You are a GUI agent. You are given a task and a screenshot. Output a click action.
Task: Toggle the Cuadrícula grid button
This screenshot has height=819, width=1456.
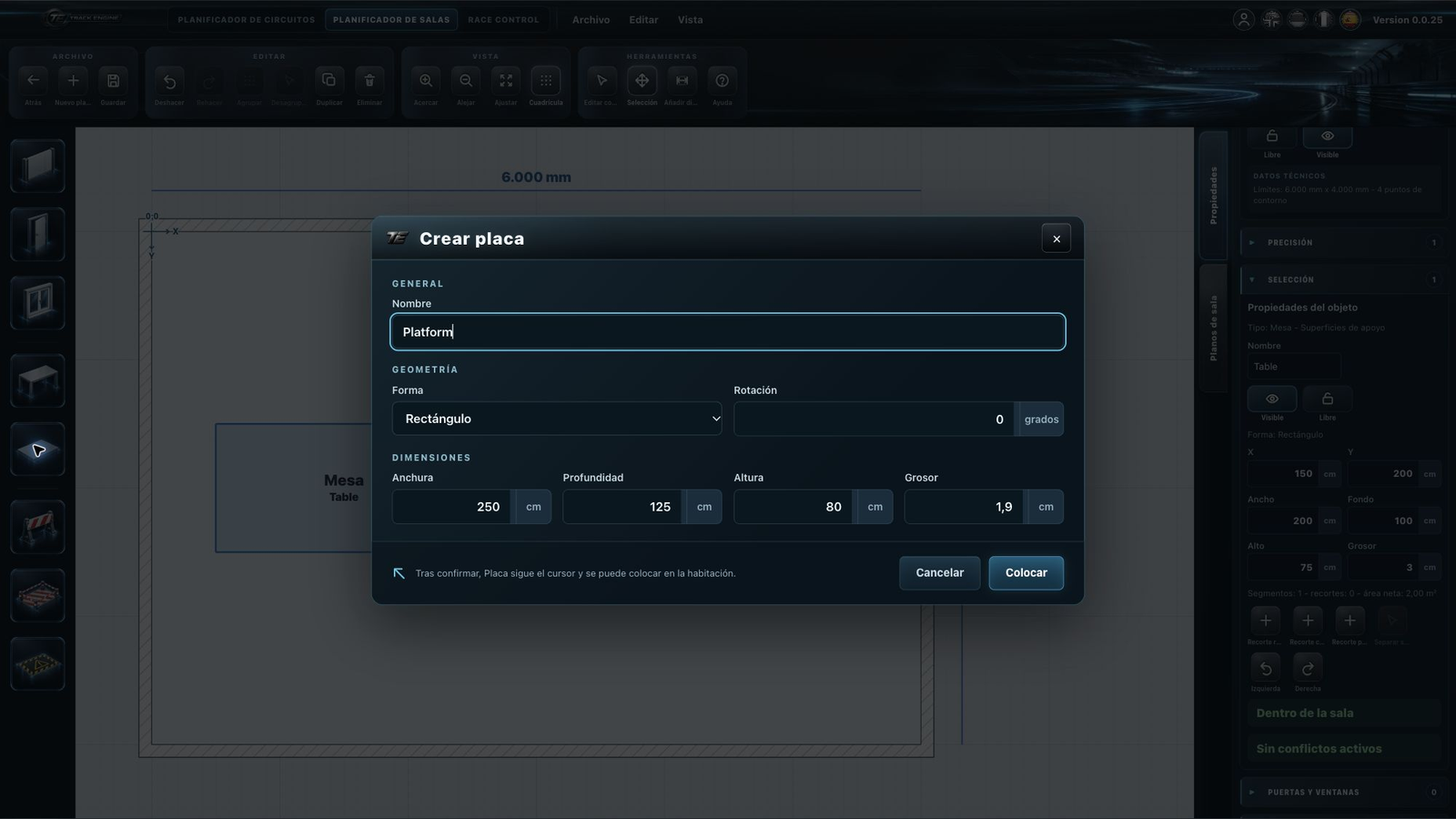[546, 81]
